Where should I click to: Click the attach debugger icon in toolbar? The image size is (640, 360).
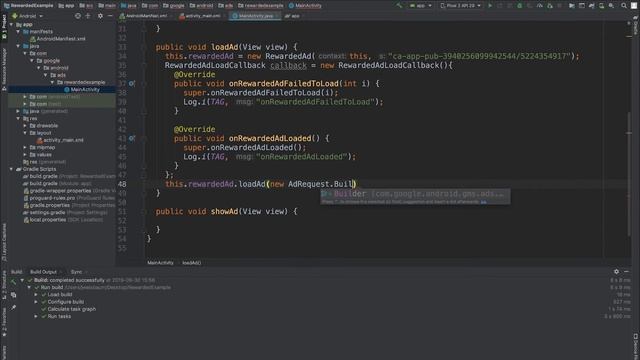tap(550, 6)
